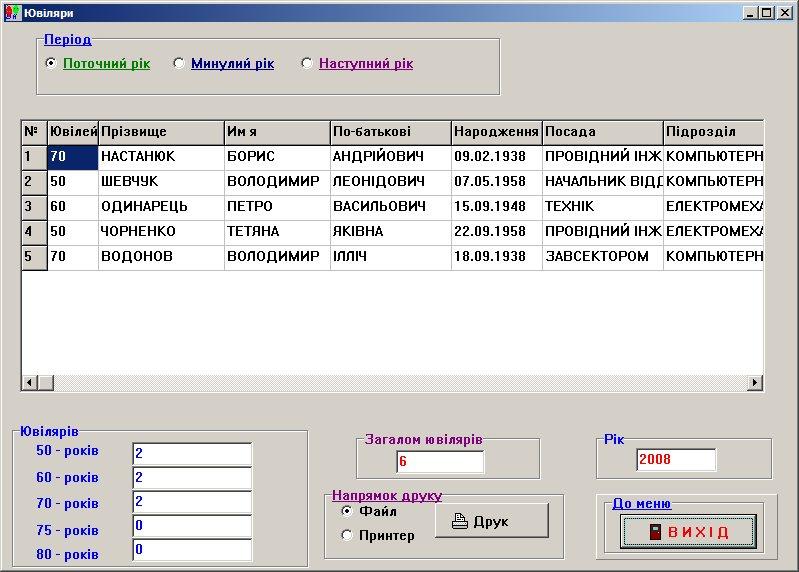This screenshot has width=799, height=572.
Task: Click name cell ТЕТЯНА
Action: (x=277, y=232)
